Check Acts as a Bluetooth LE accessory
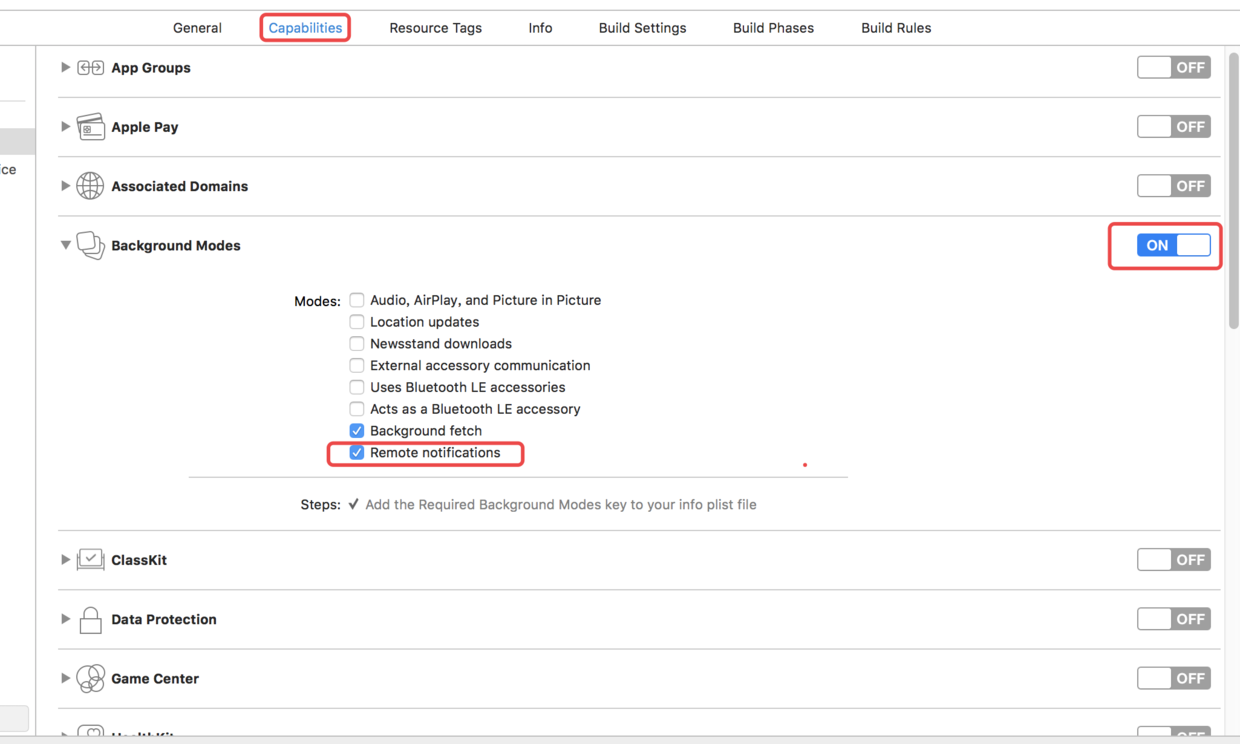The width and height of the screenshot is (1240, 744). (357, 409)
